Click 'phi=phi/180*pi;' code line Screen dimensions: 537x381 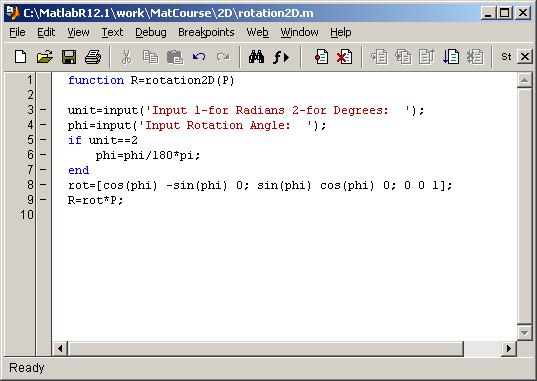148,155
